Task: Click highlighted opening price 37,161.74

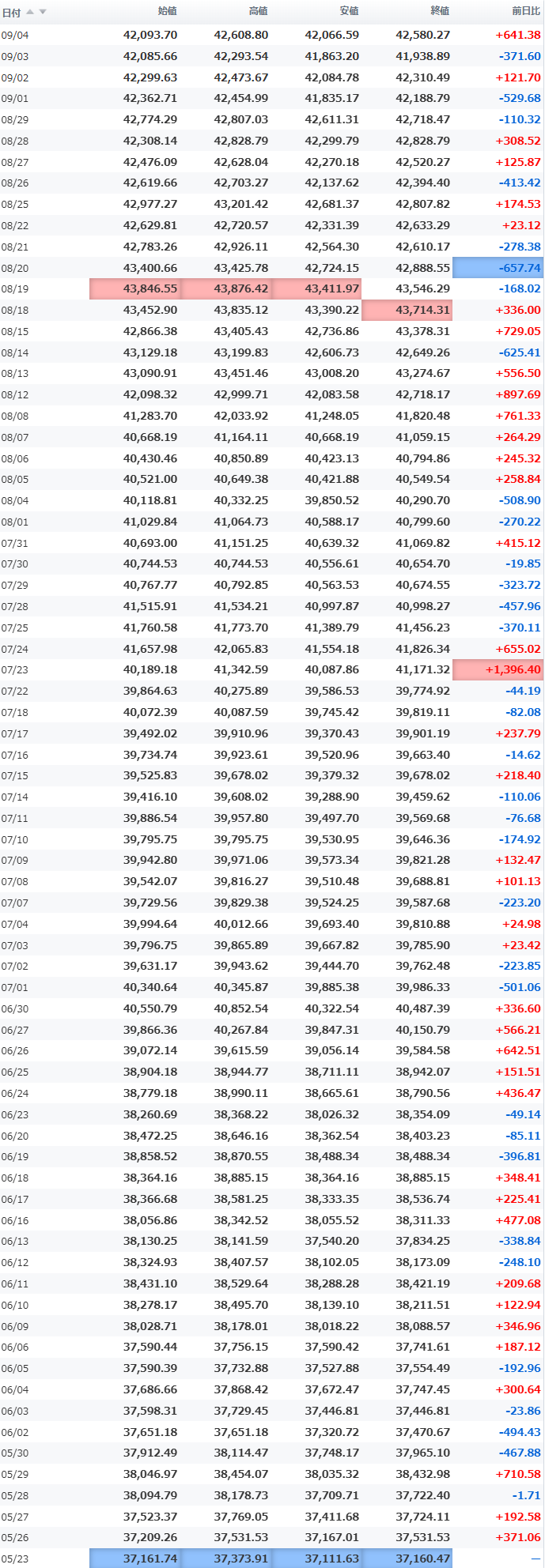Action: 134,1559
